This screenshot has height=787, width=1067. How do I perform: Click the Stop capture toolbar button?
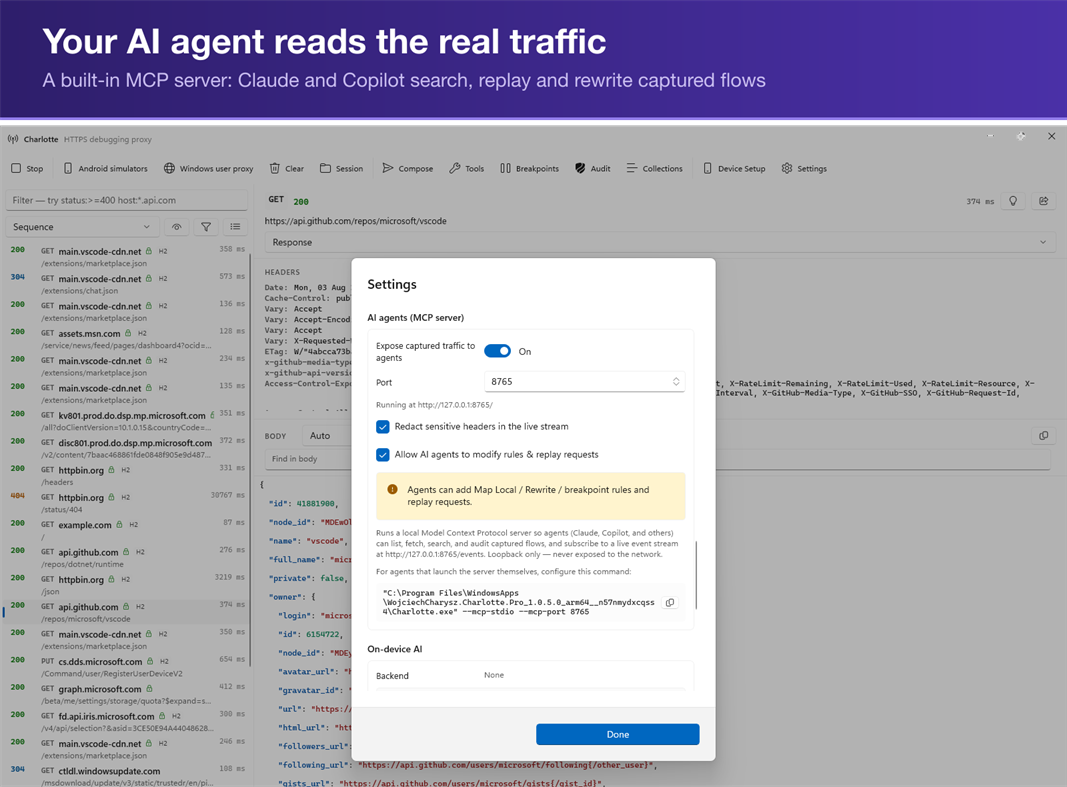(x=27, y=169)
